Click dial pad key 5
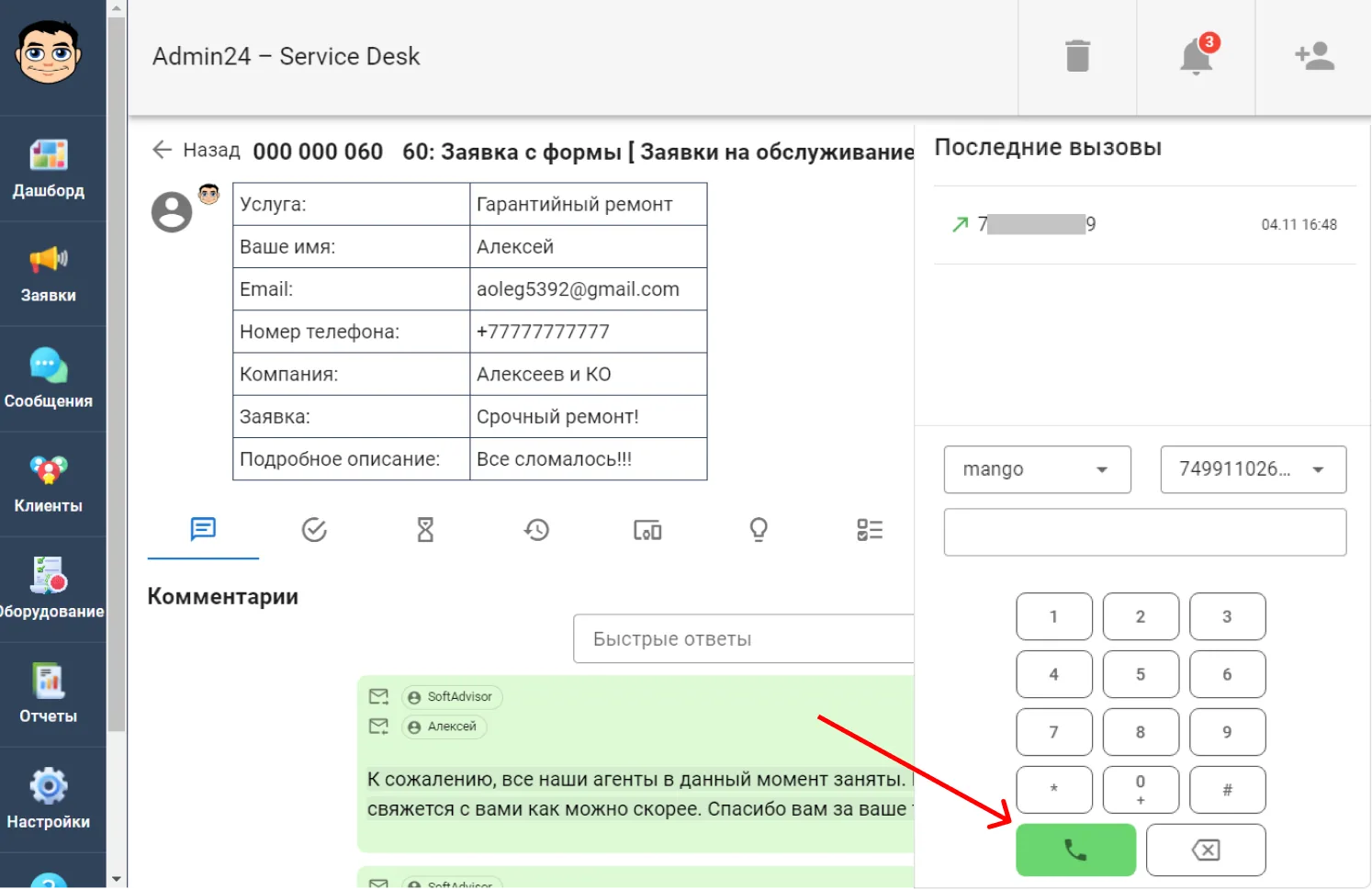 point(1141,674)
